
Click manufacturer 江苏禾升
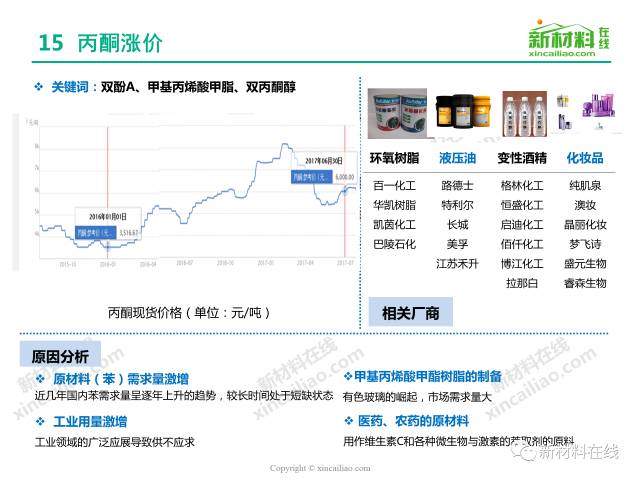click(457, 264)
